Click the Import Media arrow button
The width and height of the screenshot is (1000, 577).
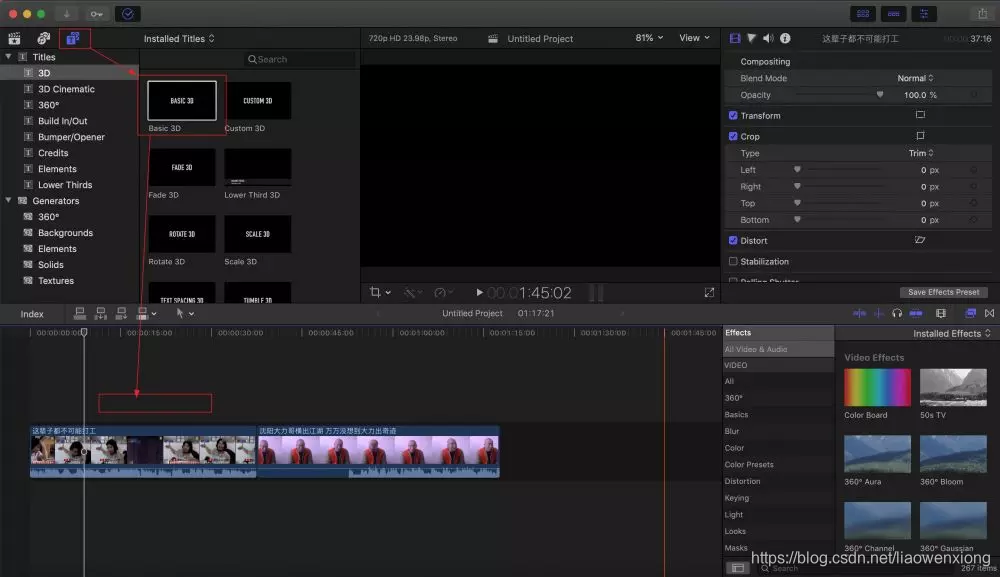point(66,13)
